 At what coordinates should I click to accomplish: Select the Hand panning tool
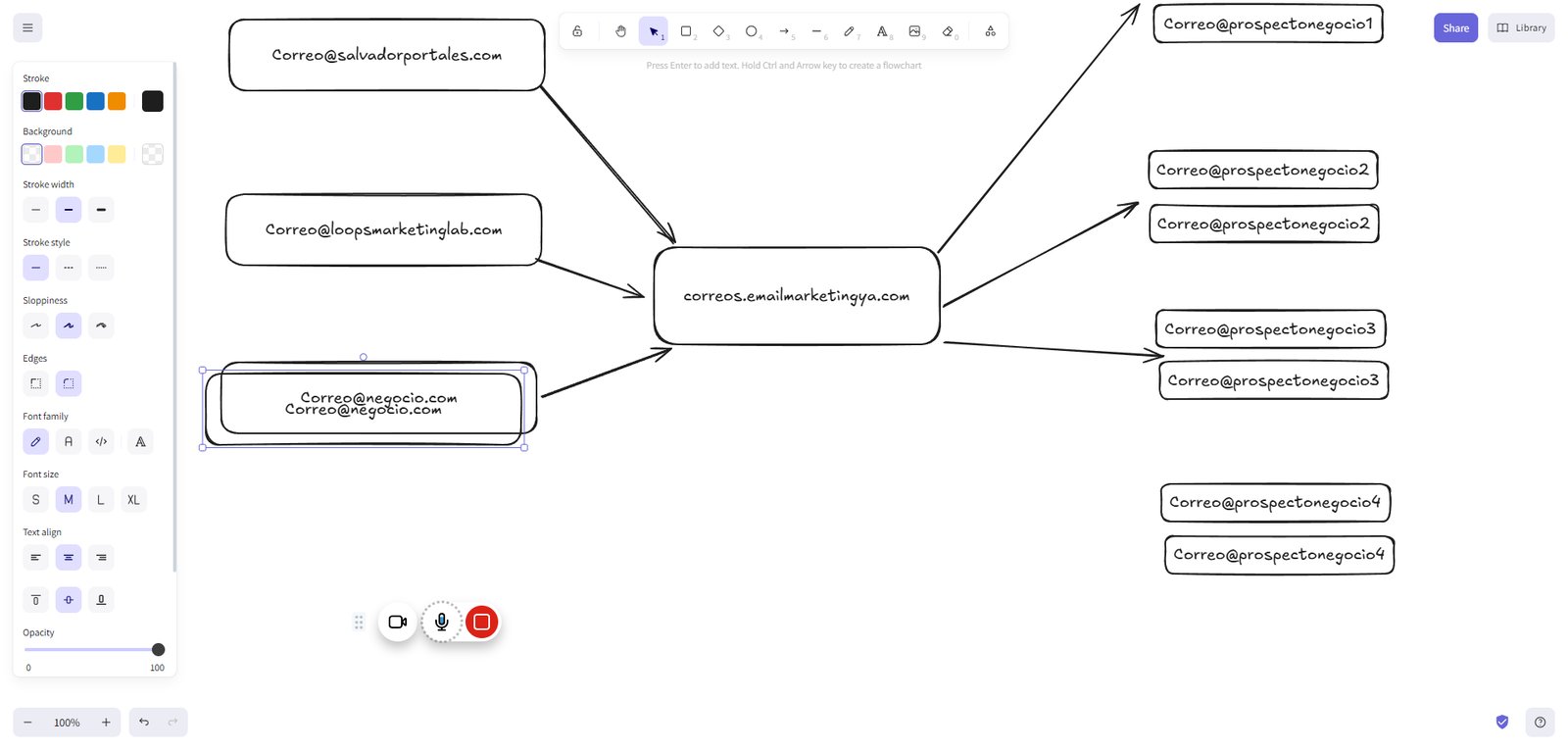pos(620,31)
